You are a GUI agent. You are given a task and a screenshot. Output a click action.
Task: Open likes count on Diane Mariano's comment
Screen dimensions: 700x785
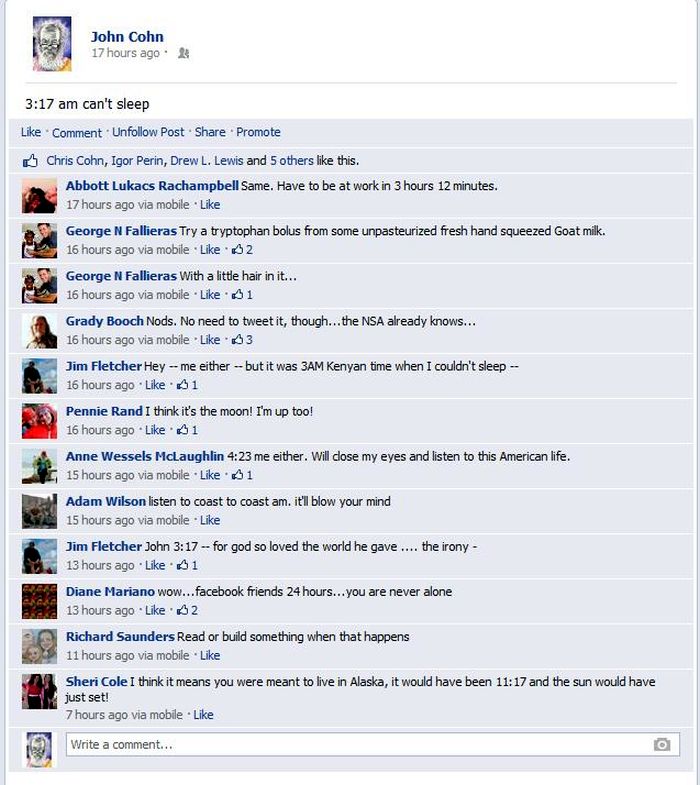point(187,610)
